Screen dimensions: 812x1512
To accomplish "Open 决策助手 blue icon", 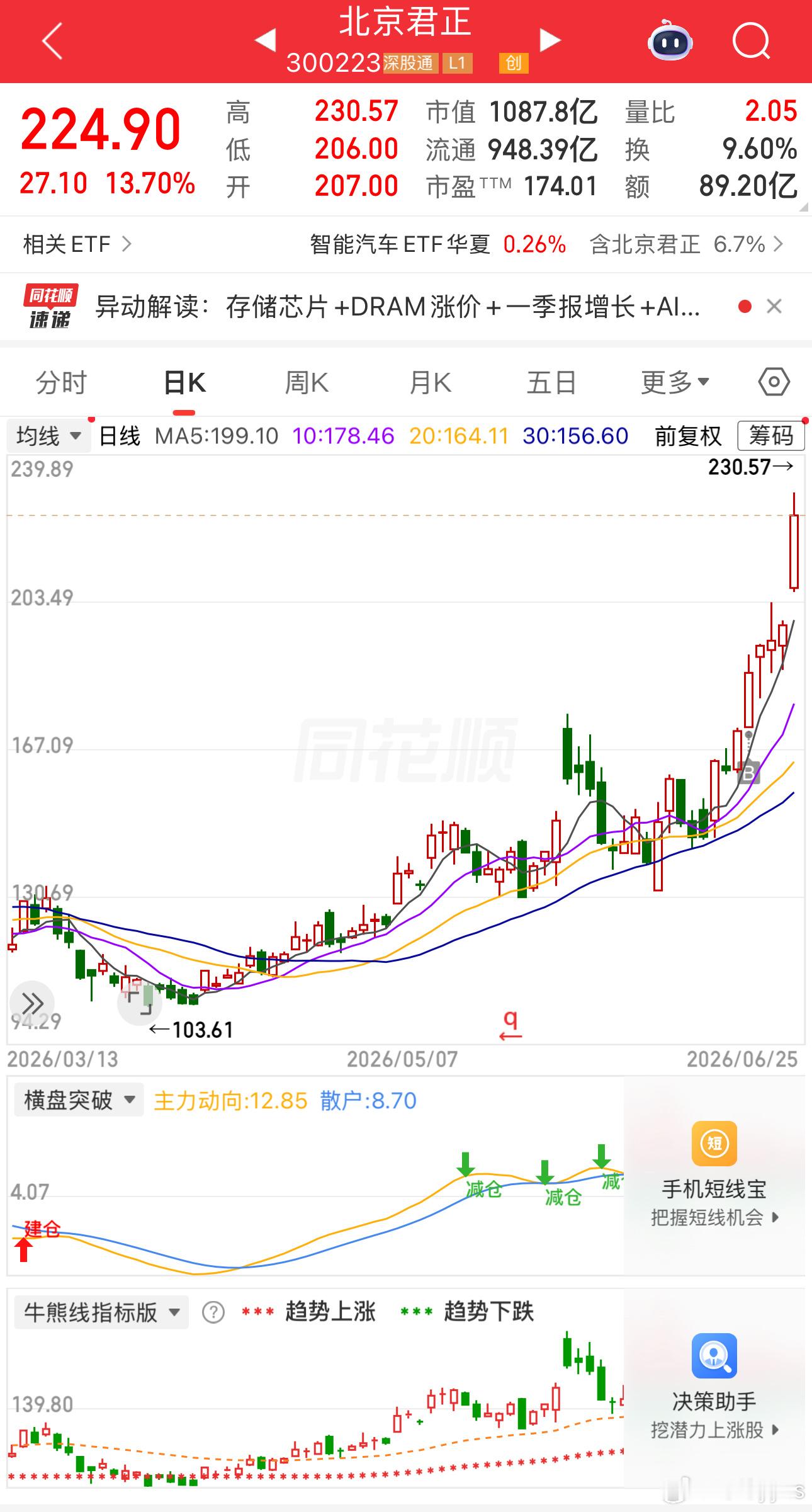I will point(714,1355).
